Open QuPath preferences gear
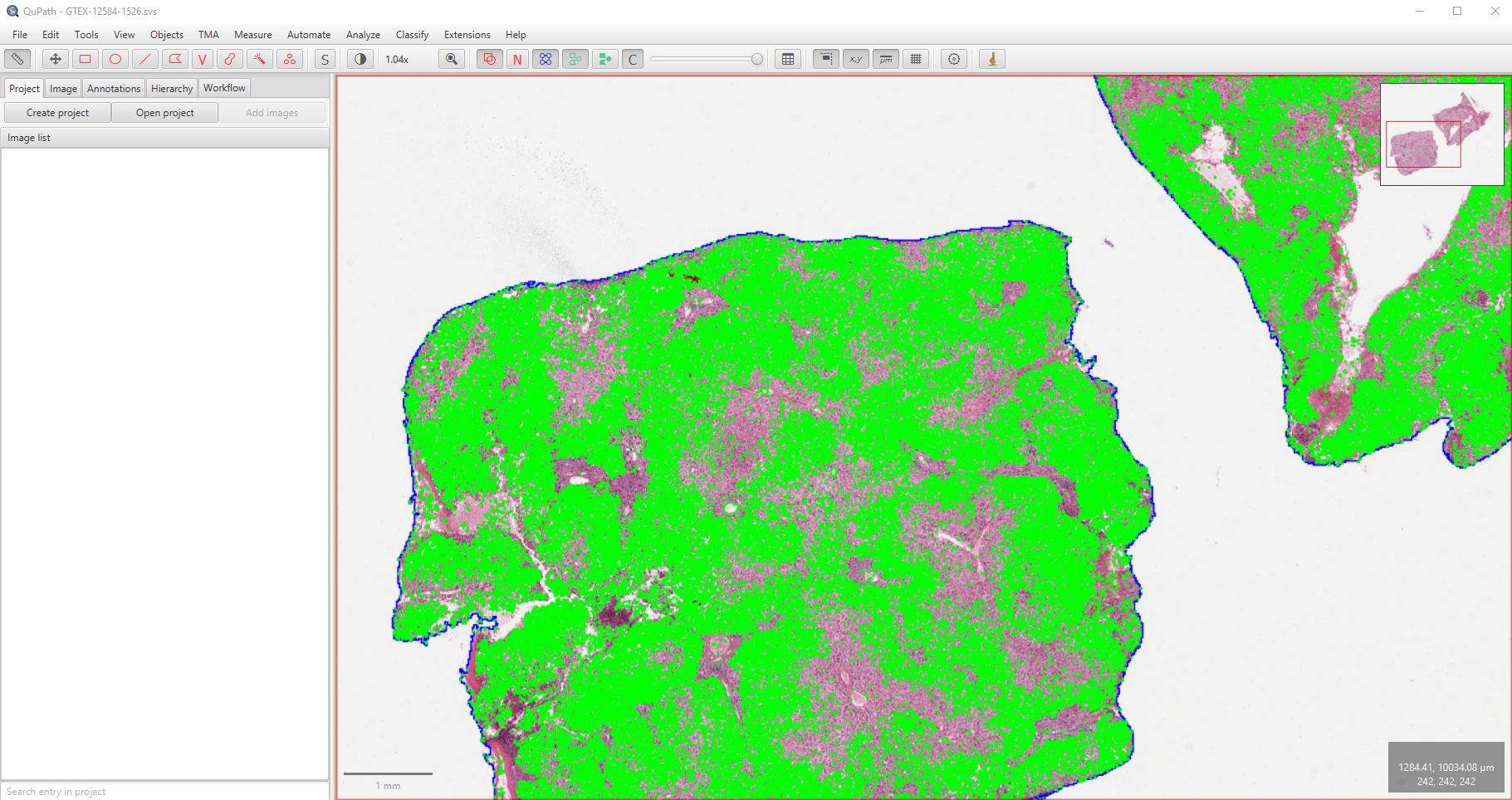1512x800 pixels. point(953,59)
